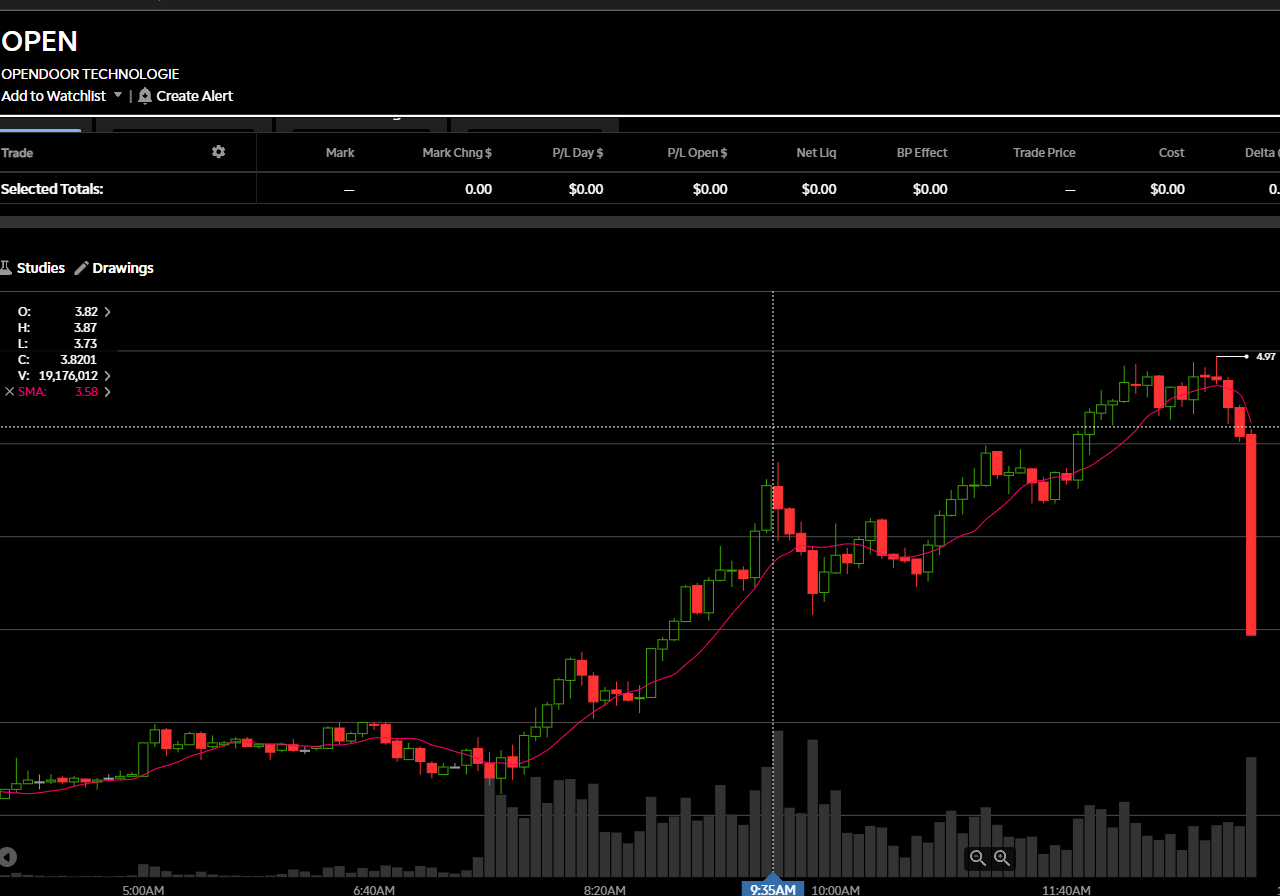
Task: Expand the chevron beside Open 3.82
Action: tap(108, 312)
